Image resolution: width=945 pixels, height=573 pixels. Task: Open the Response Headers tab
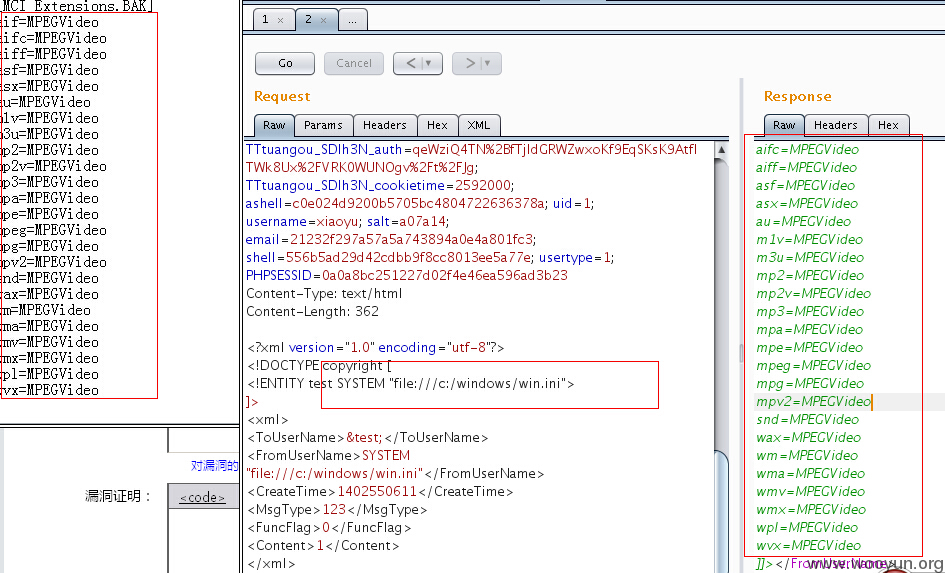point(835,125)
